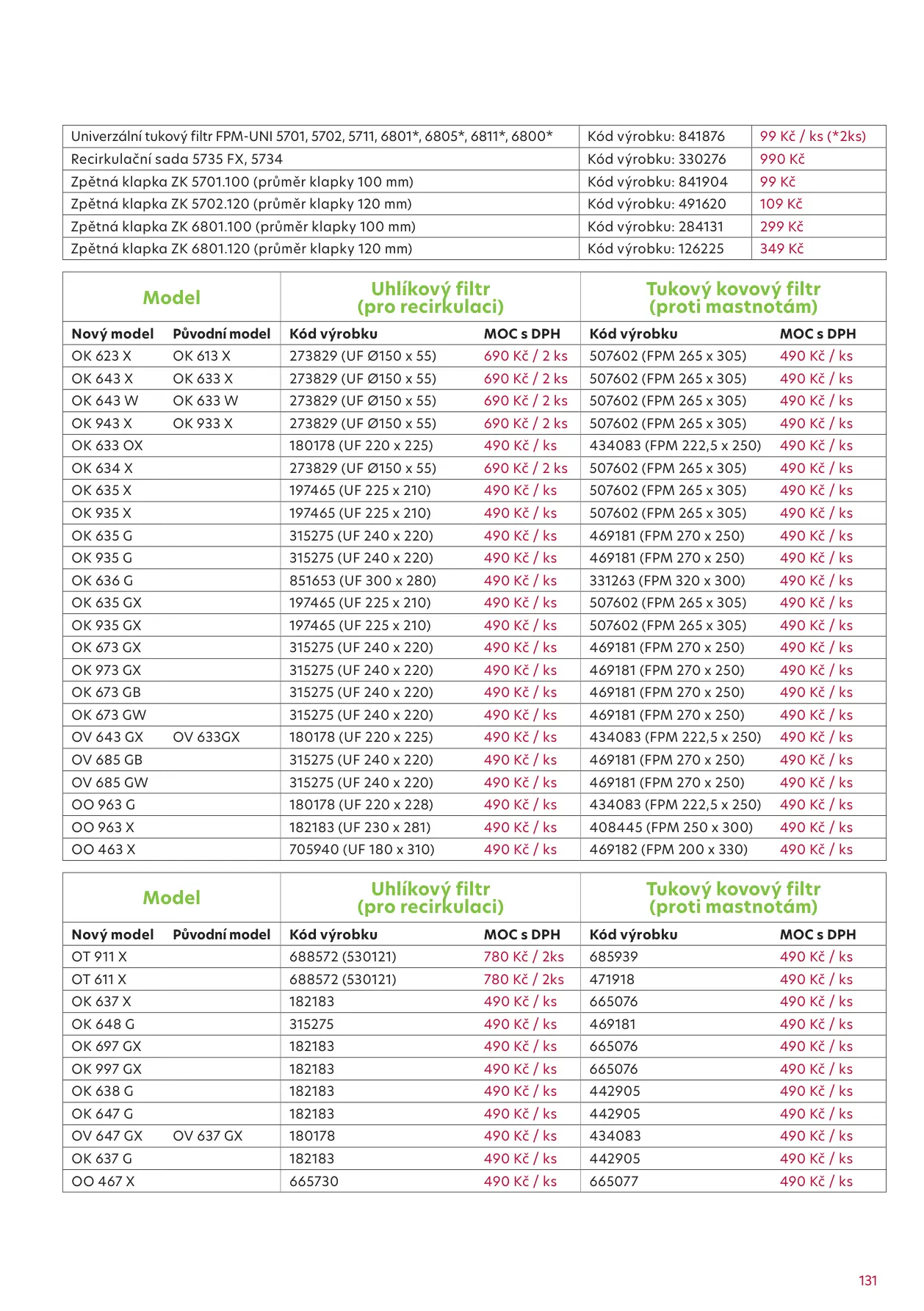This screenshot has height=1311, width=924.
Task: Select original model OV 637 GX
Action: click(x=207, y=1136)
